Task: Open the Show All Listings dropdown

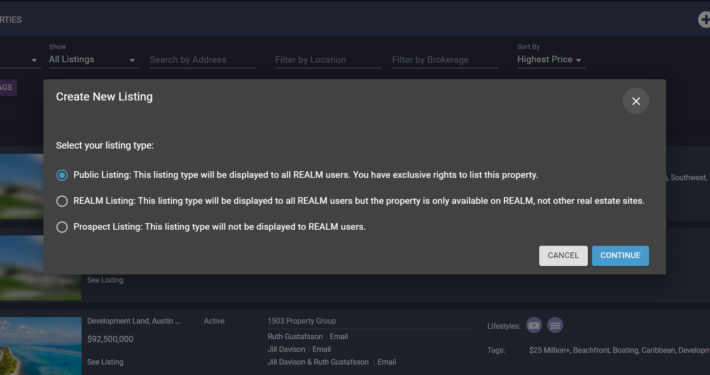Action: (93, 60)
